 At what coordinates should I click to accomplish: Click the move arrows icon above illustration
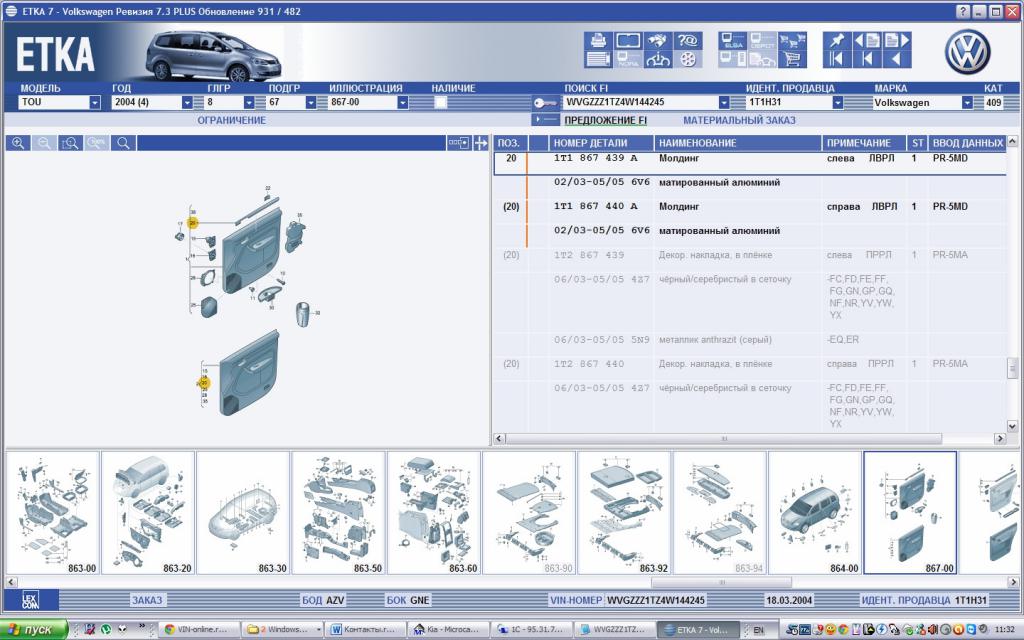[481, 143]
